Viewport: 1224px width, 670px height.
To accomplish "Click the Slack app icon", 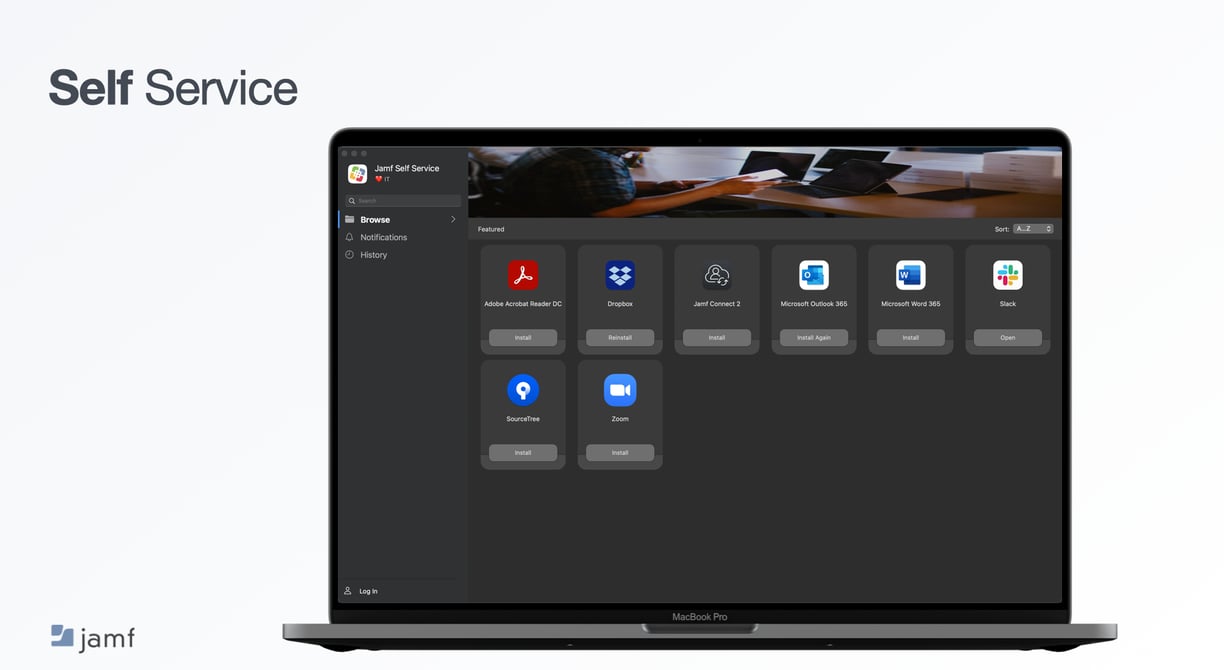I will pyautogui.click(x=1008, y=275).
